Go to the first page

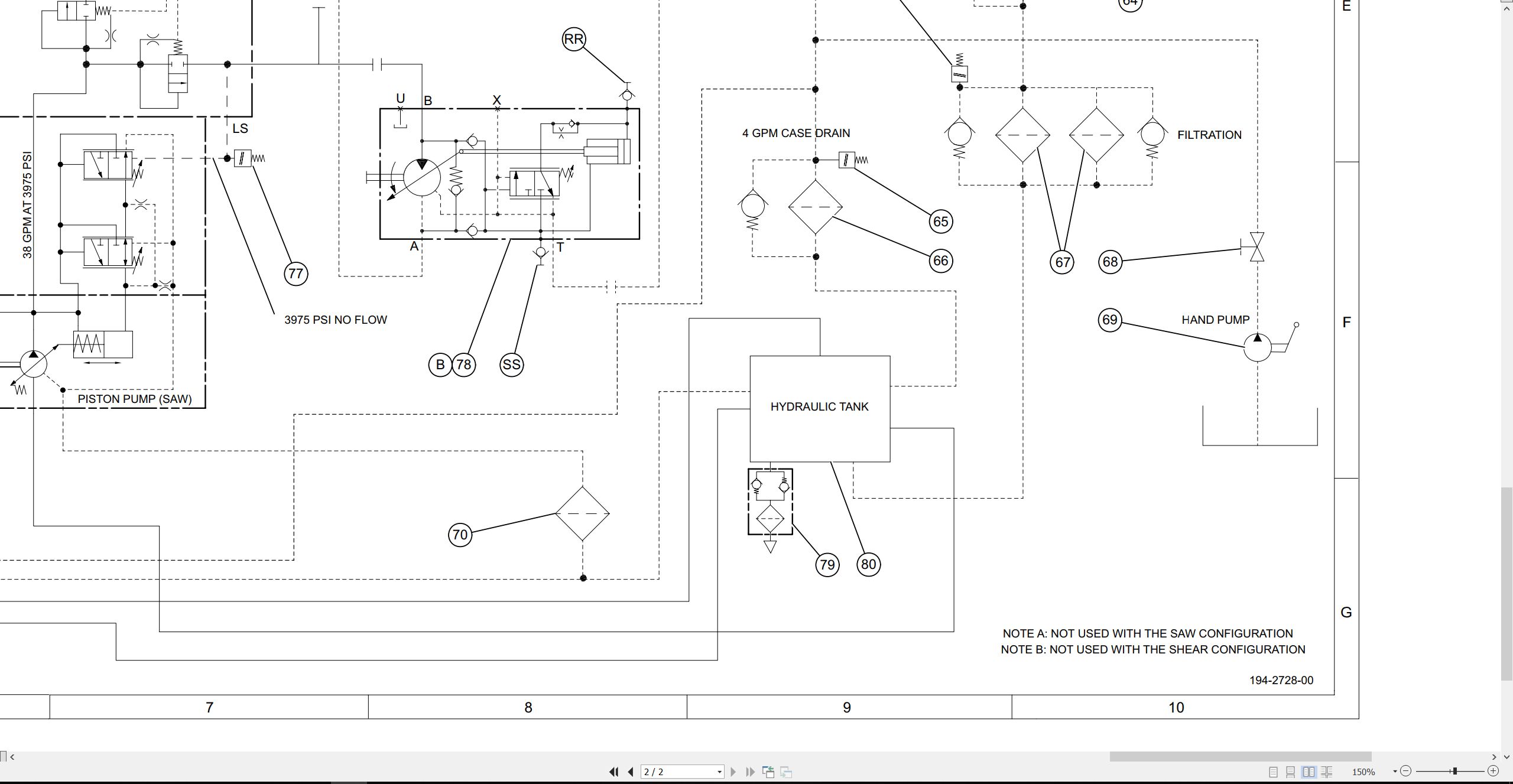point(613,772)
